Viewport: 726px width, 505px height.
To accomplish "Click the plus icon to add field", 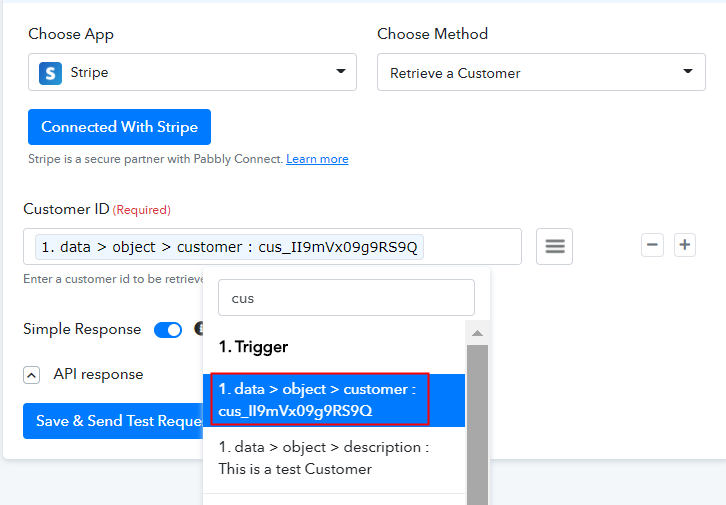I will 685,245.
